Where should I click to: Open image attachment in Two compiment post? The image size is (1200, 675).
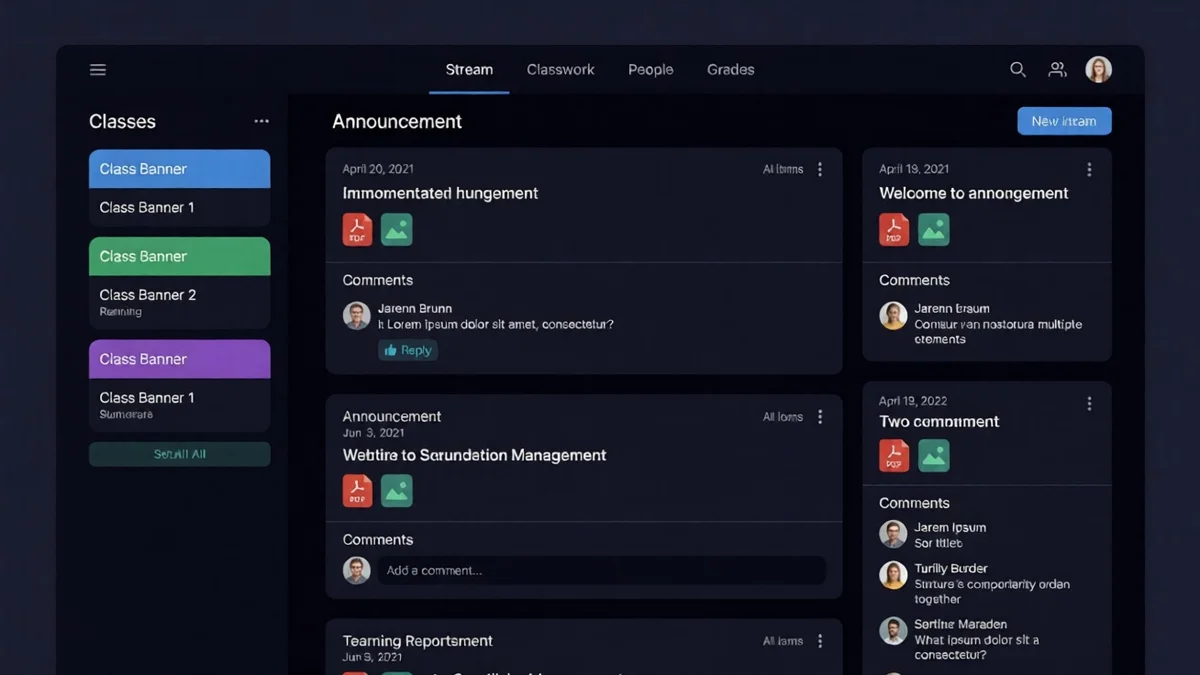934,455
